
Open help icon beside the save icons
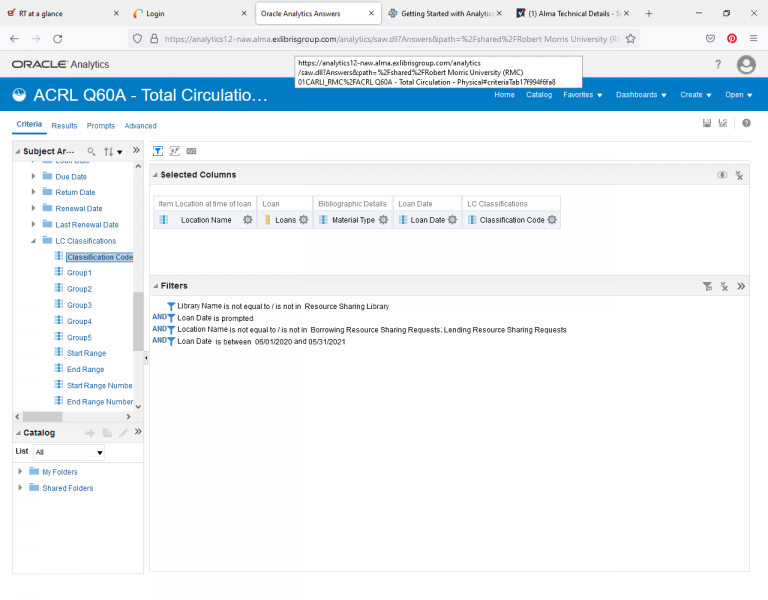pos(746,123)
